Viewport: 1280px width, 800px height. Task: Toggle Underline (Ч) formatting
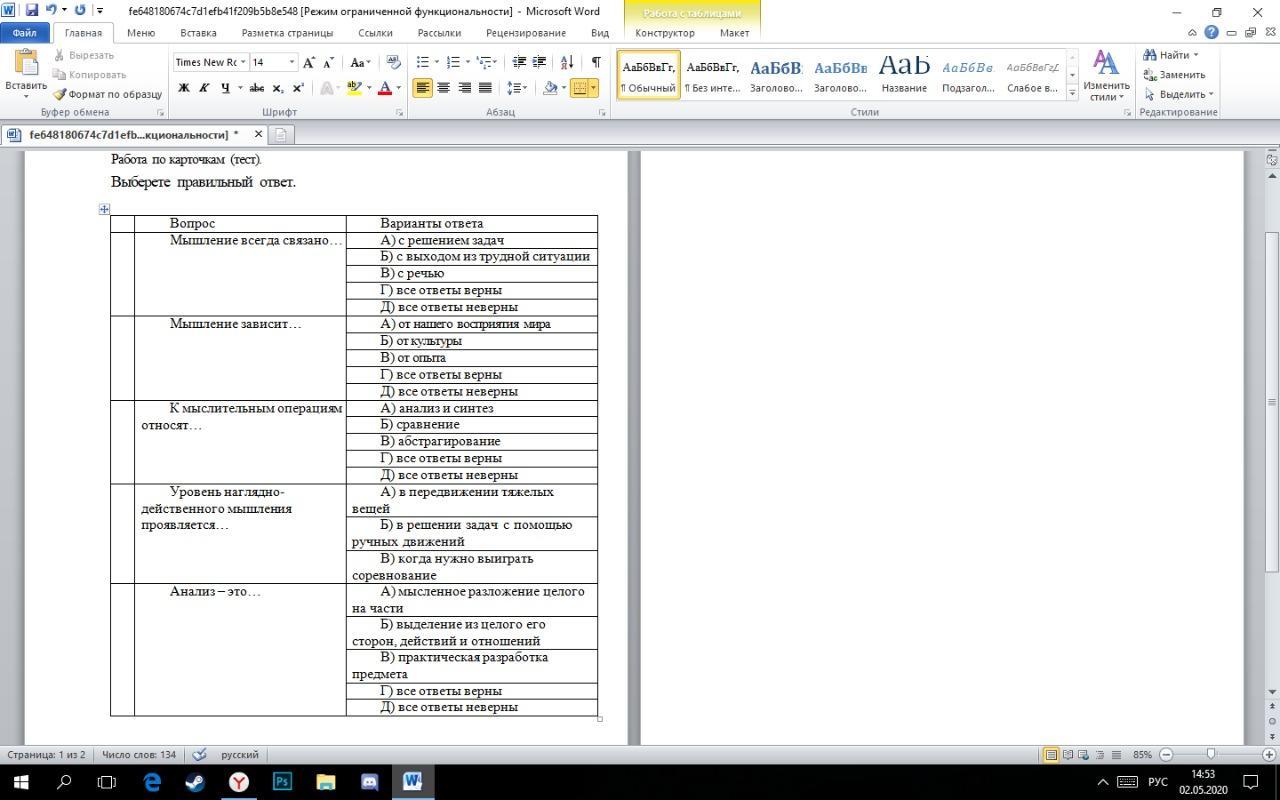(x=225, y=88)
